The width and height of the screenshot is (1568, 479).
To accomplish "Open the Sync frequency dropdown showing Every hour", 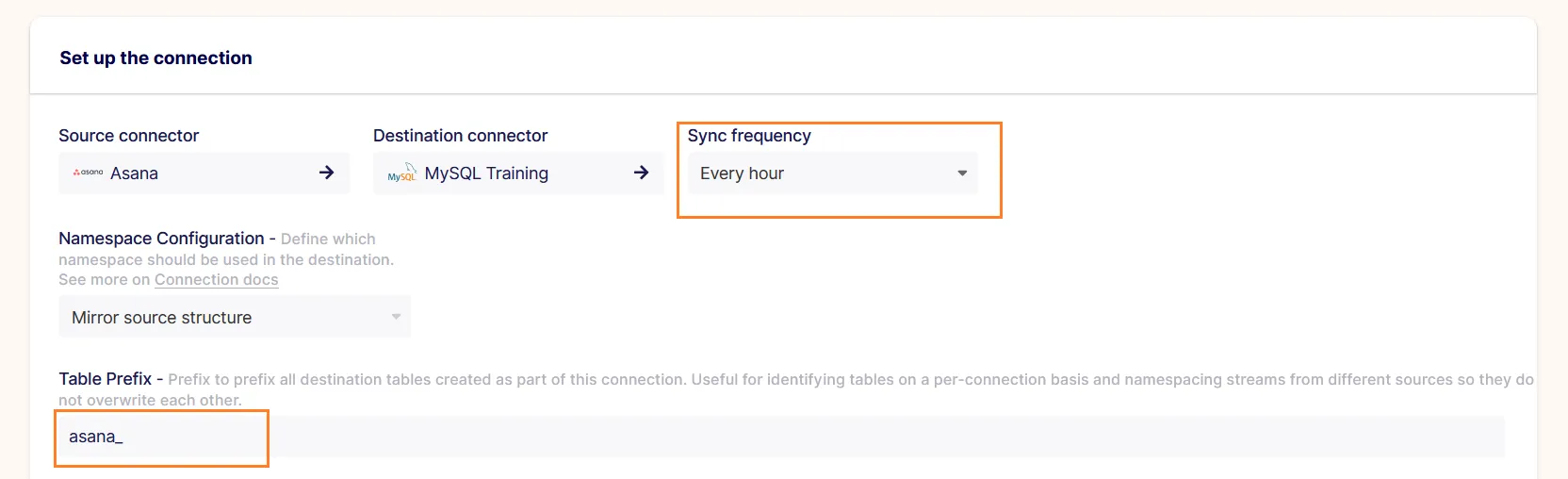I will (833, 173).
